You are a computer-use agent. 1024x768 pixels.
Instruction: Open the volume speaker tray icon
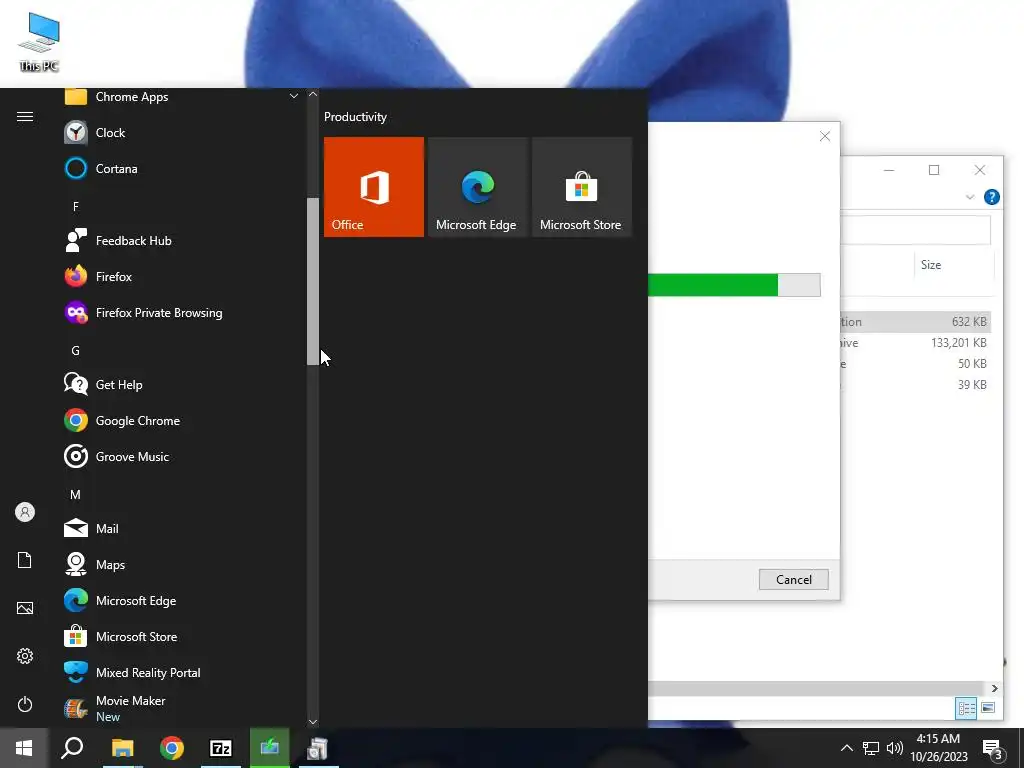895,748
